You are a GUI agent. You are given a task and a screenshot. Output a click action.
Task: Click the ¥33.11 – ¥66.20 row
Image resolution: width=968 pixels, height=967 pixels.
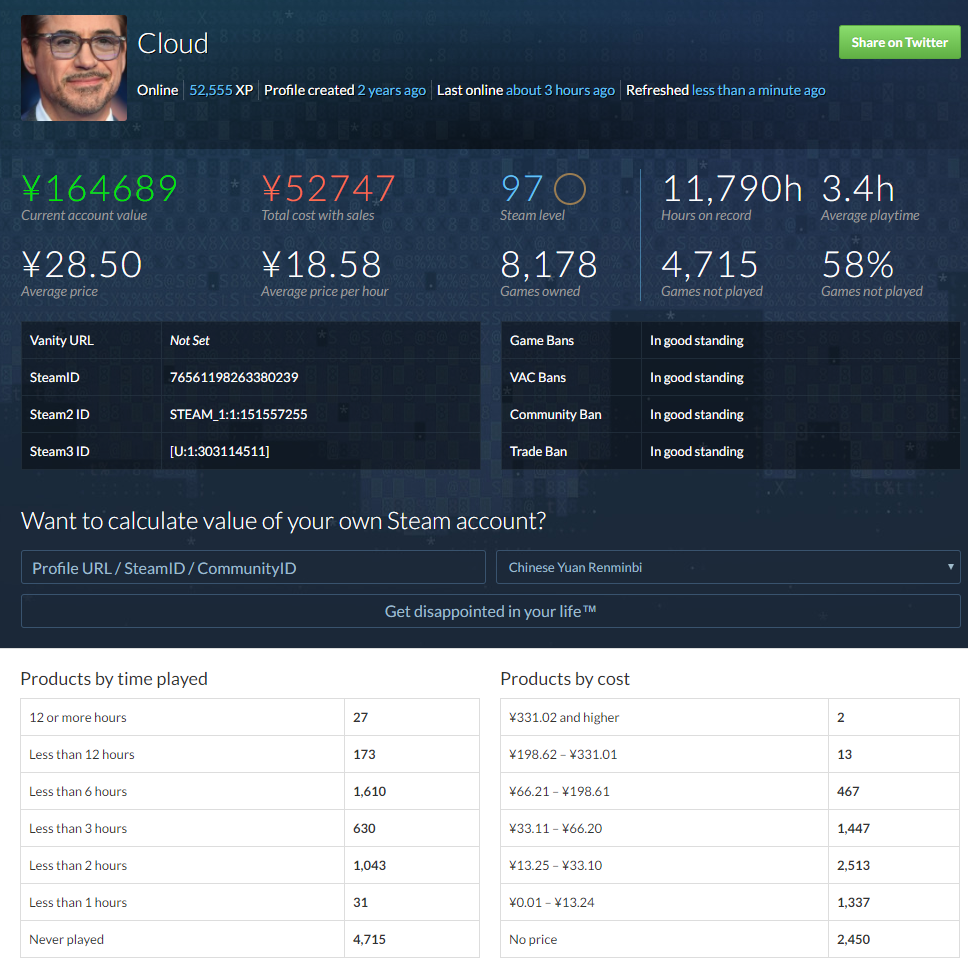[730, 828]
